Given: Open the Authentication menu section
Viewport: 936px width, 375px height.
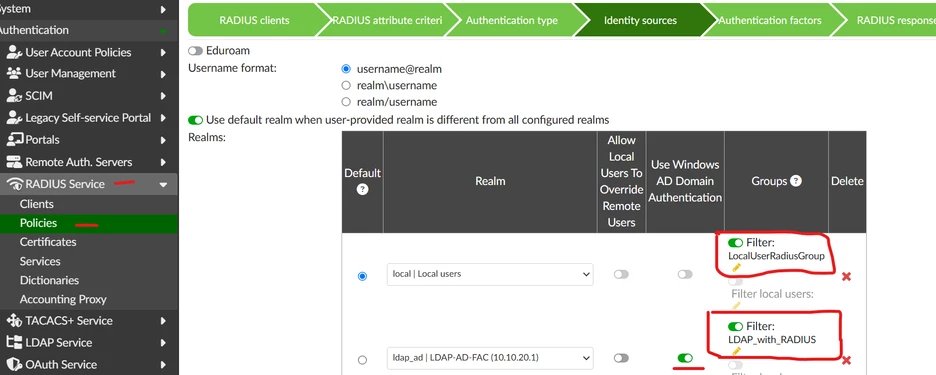Looking at the screenshot, I should [89, 30].
